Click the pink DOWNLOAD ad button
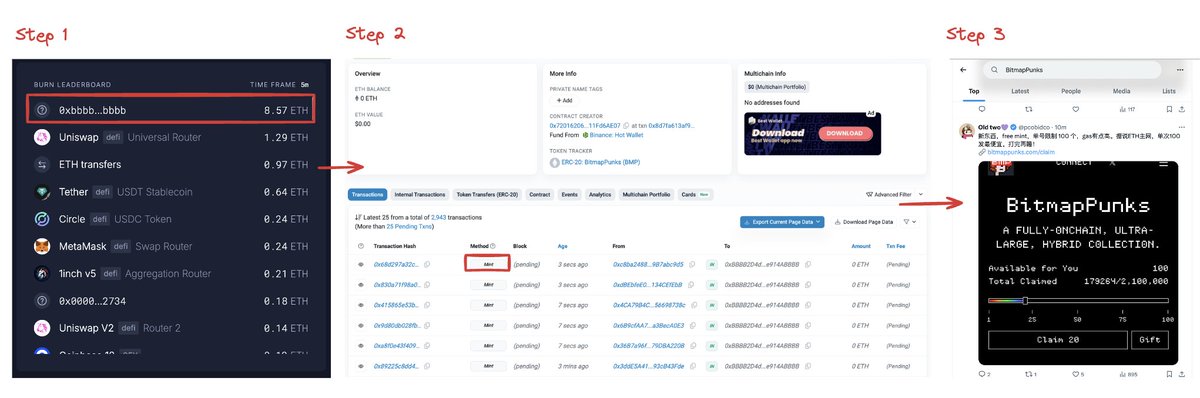Image resolution: width=1200 pixels, height=398 pixels. 845,132
